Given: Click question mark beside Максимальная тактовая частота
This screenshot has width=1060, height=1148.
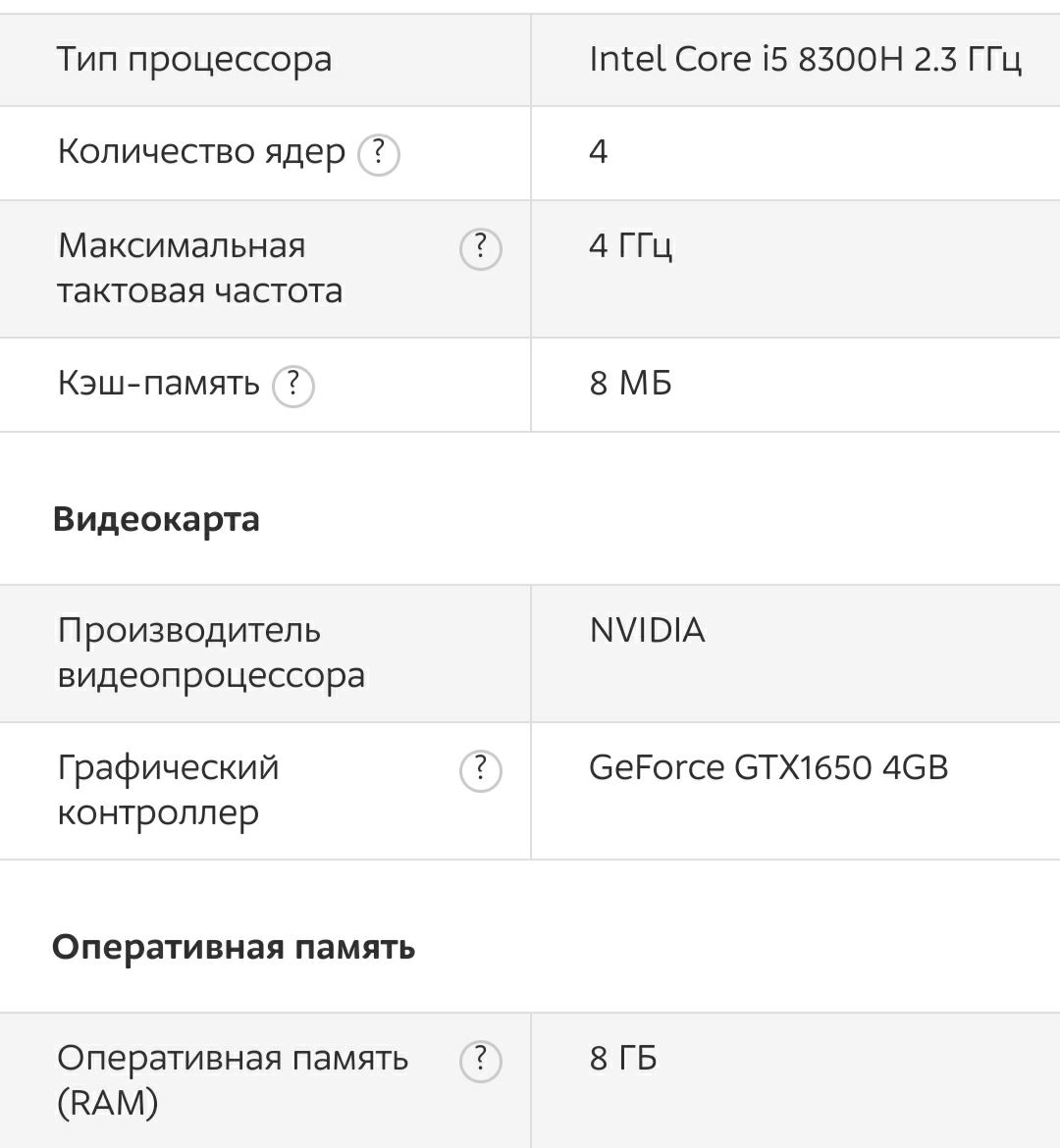Looking at the screenshot, I should tap(481, 249).
